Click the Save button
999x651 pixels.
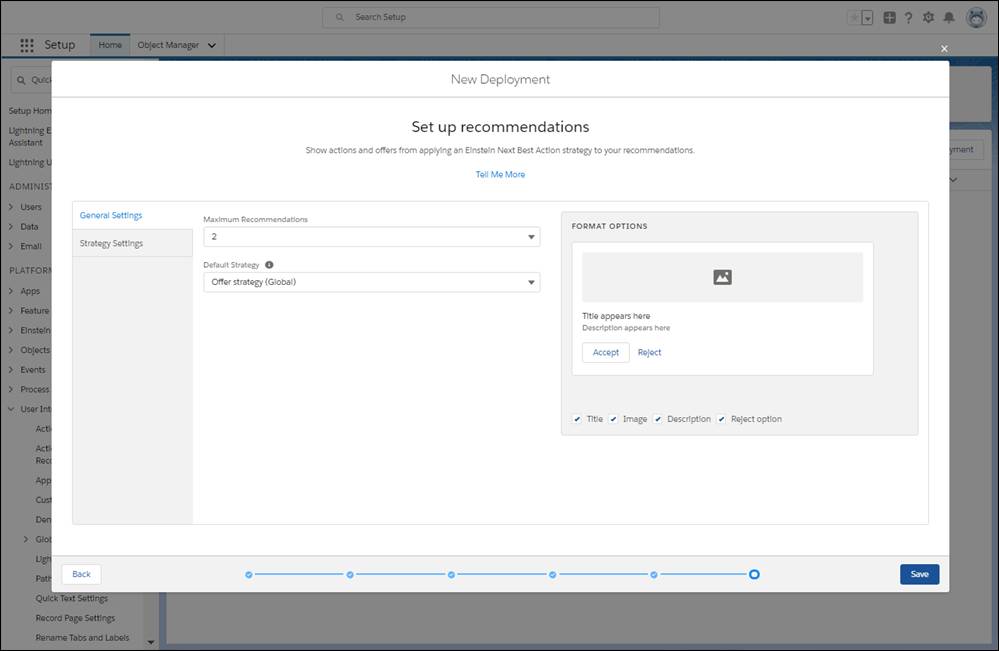[919, 575]
